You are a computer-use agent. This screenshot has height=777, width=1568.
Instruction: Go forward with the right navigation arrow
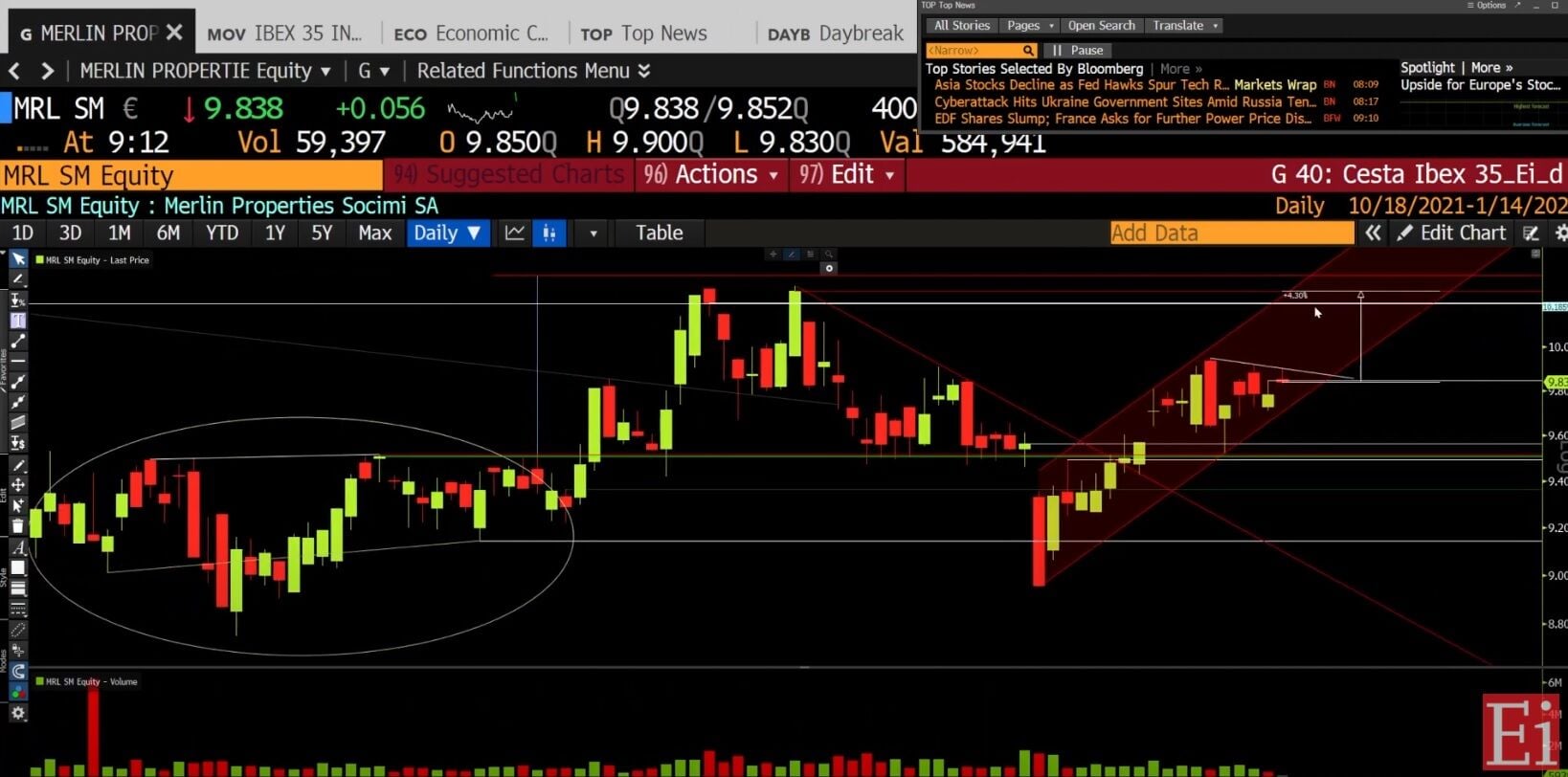[x=47, y=71]
